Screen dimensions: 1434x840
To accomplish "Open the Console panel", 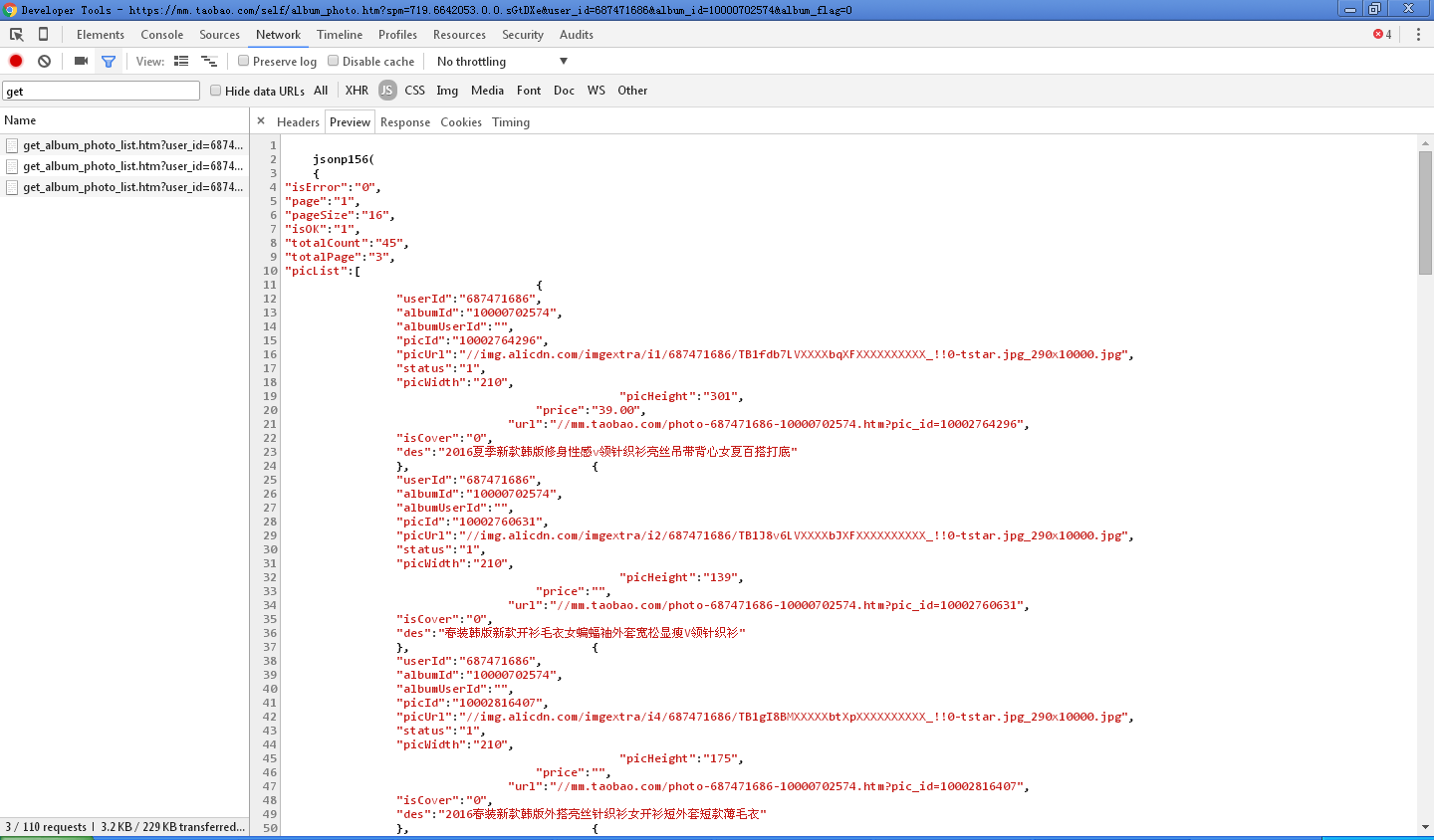I will 162,34.
